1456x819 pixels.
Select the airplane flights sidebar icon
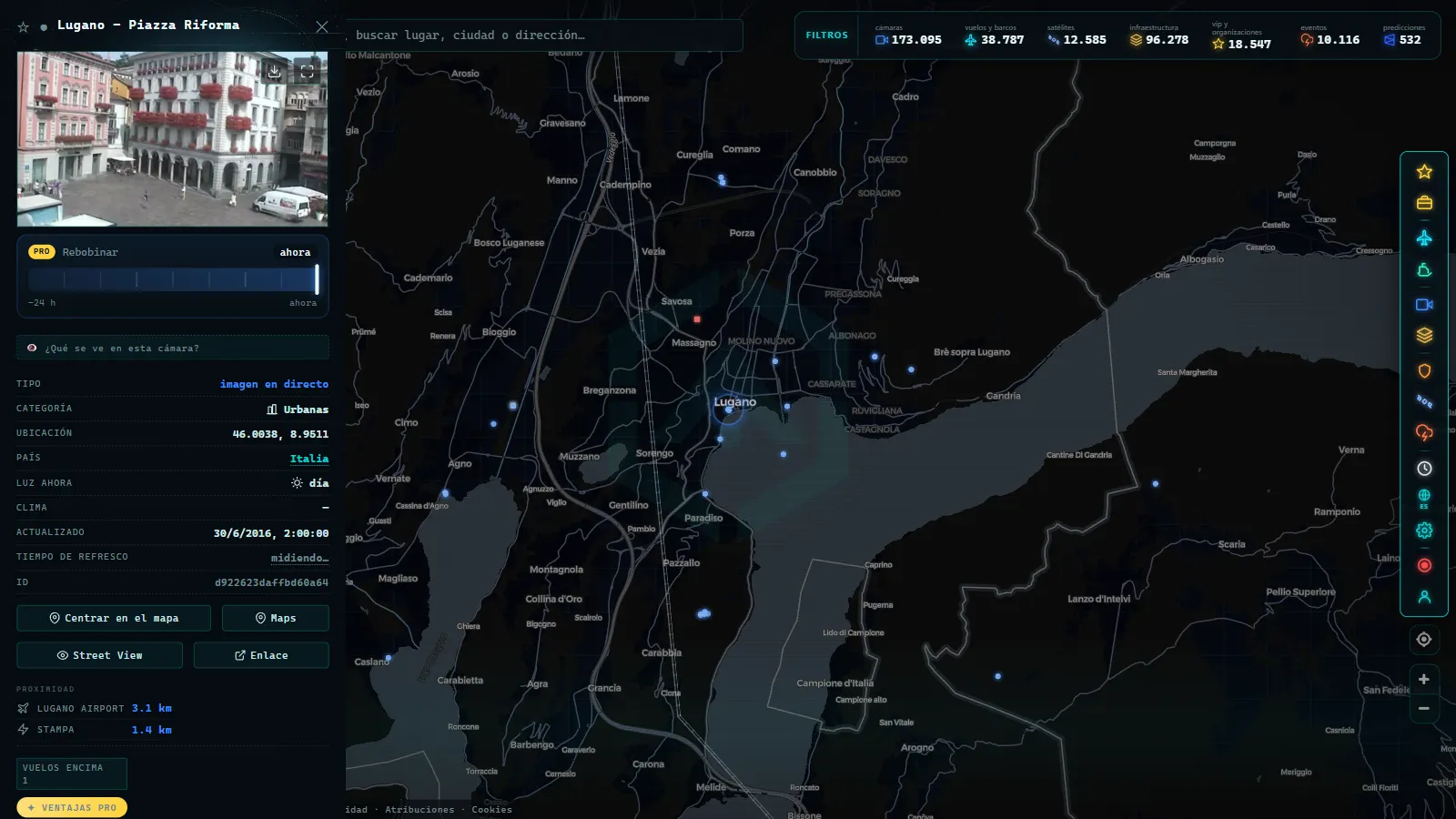click(x=1424, y=238)
